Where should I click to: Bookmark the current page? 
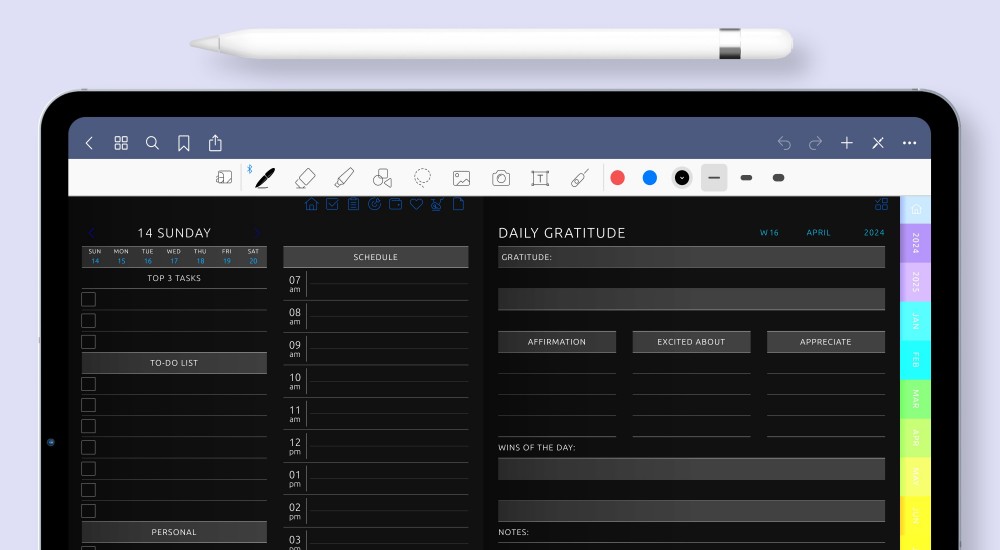(x=184, y=143)
